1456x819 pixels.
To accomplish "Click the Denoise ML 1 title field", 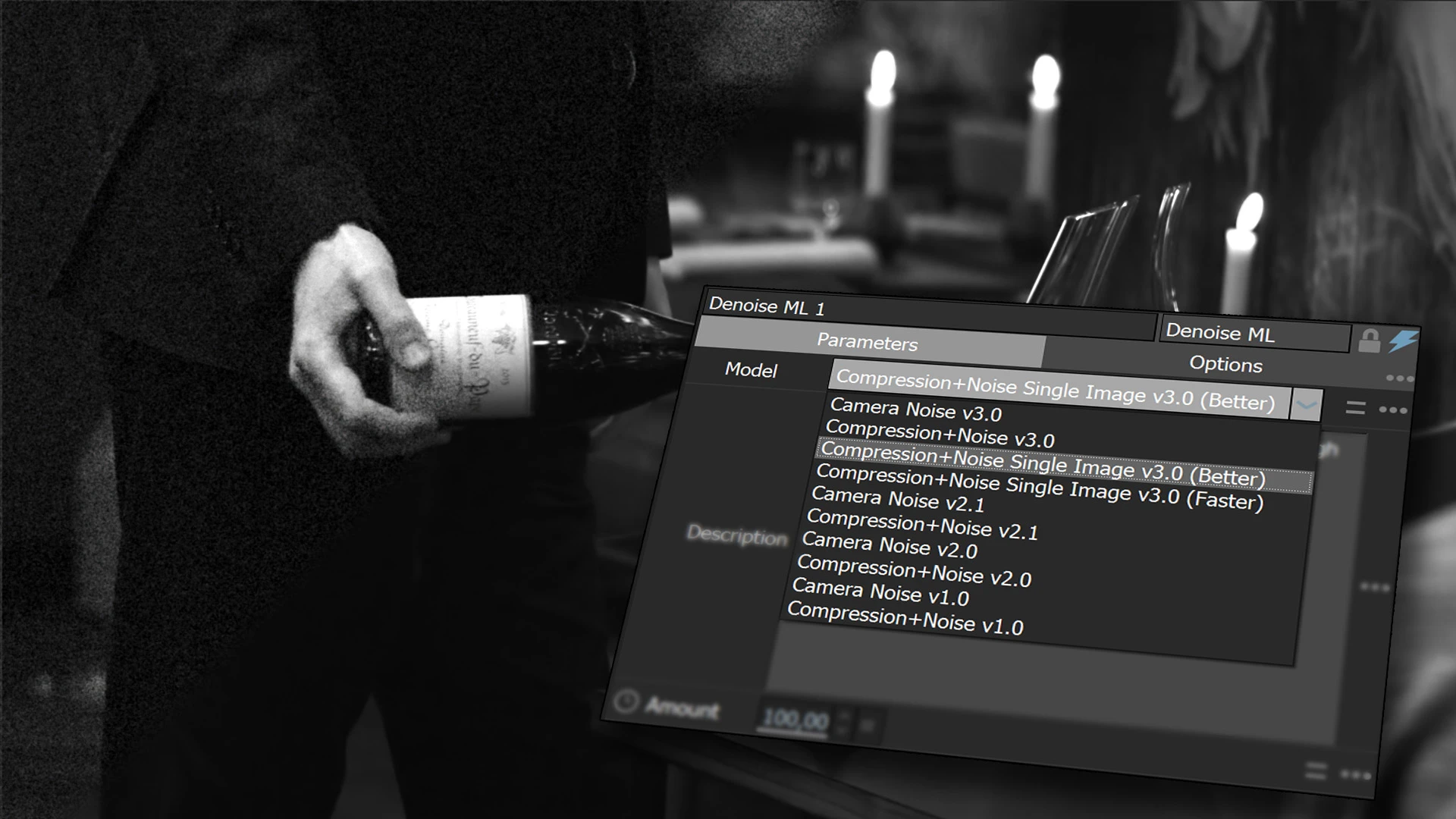I will 766,306.
